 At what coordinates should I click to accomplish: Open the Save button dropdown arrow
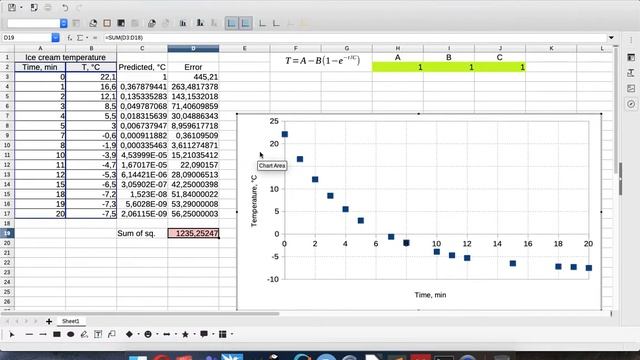coord(21,7)
